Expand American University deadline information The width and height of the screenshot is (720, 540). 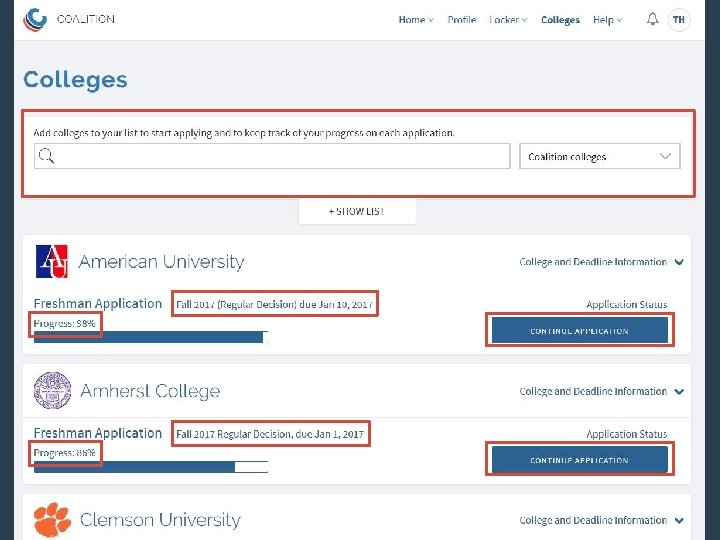tap(600, 262)
